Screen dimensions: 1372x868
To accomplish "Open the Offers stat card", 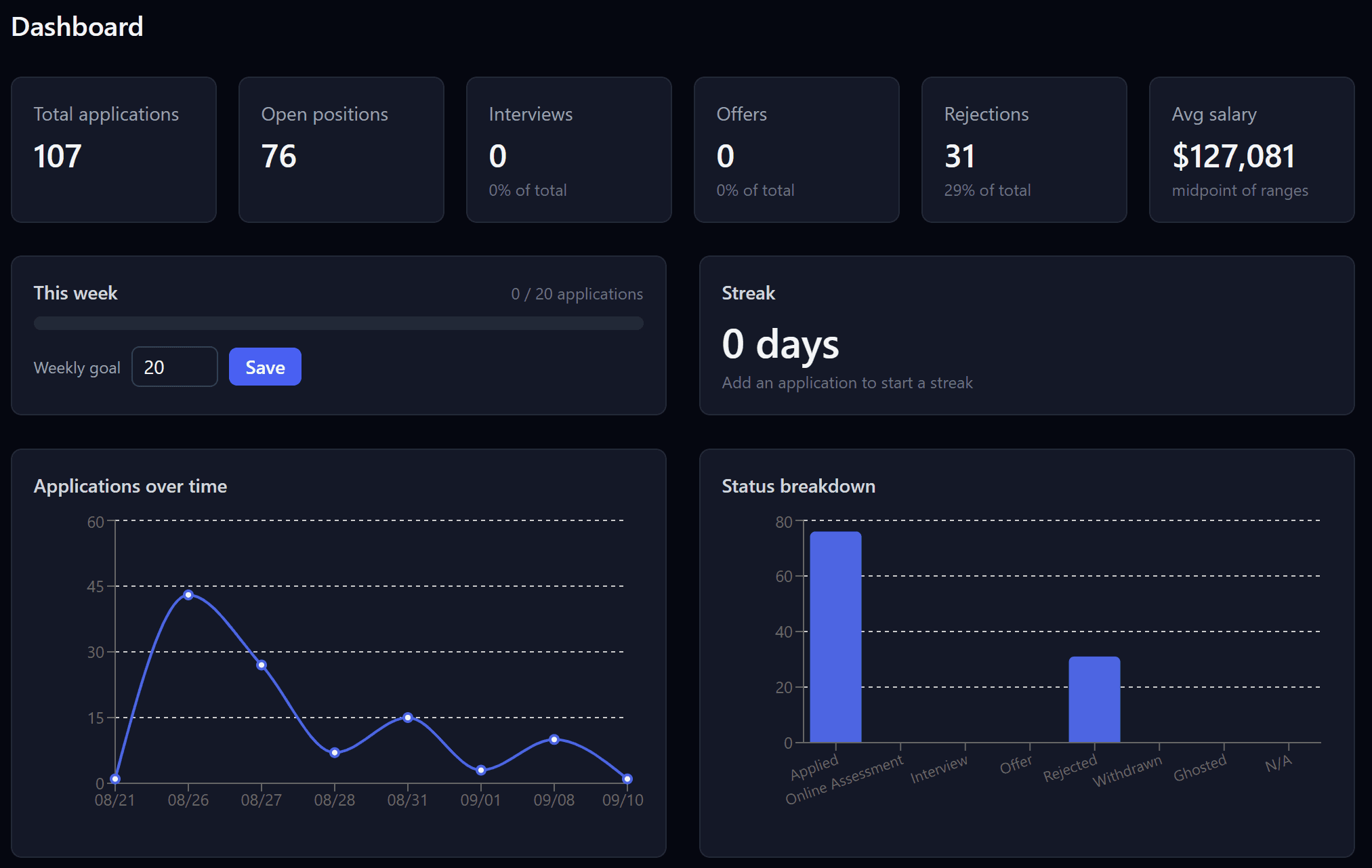I will [x=797, y=150].
